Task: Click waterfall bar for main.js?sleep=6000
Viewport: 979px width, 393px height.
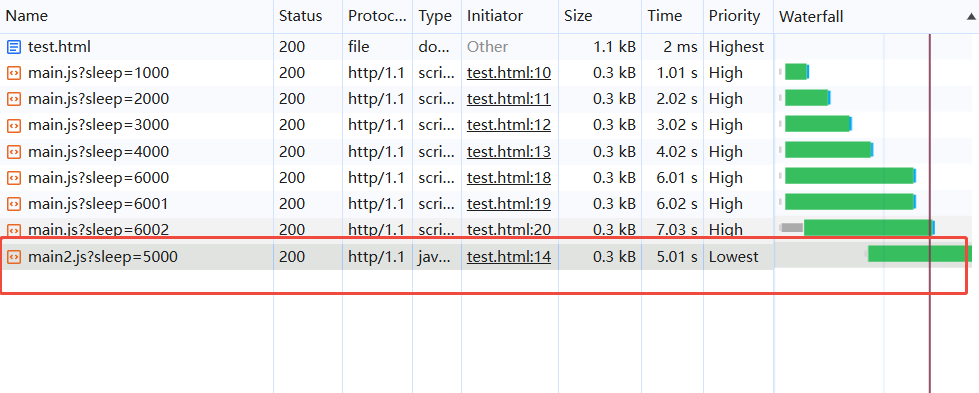Action: click(x=850, y=176)
